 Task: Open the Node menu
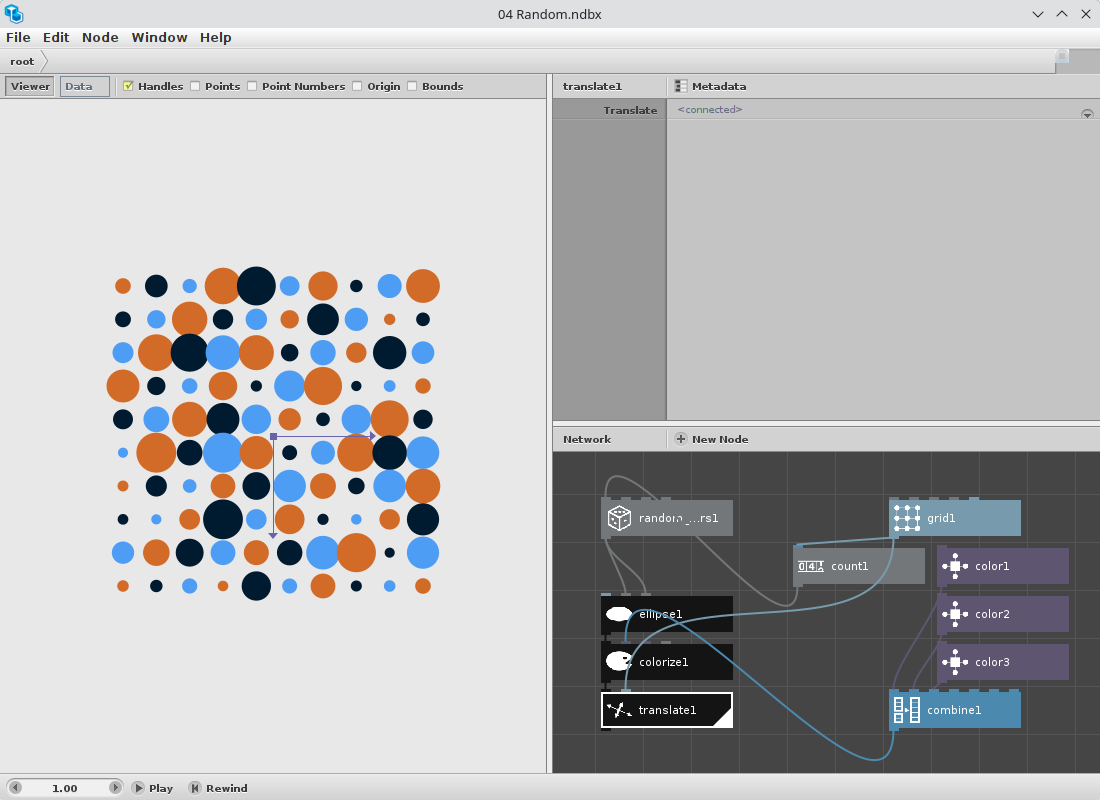pyautogui.click(x=100, y=37)
